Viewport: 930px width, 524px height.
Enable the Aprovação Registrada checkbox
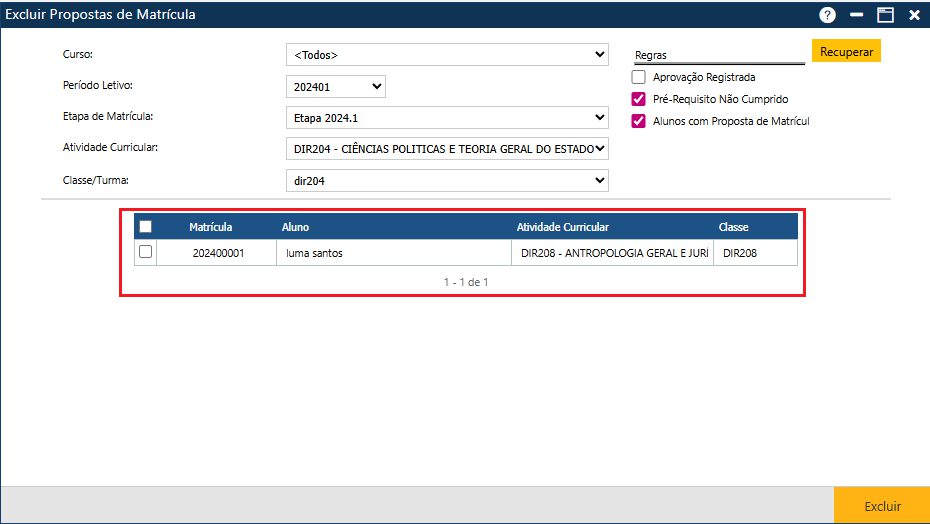[x=638, y=77]
